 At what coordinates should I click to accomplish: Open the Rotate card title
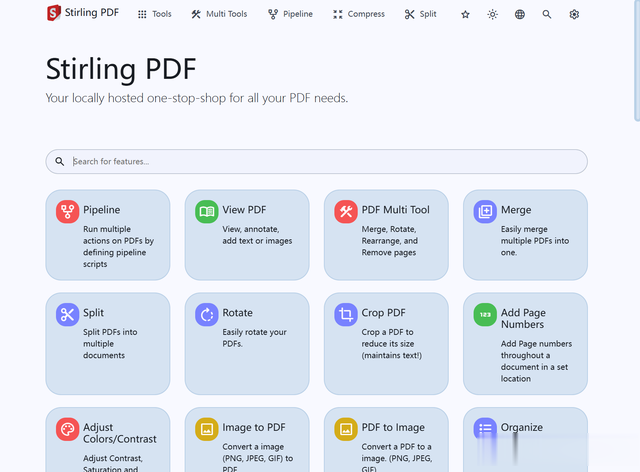238,313
